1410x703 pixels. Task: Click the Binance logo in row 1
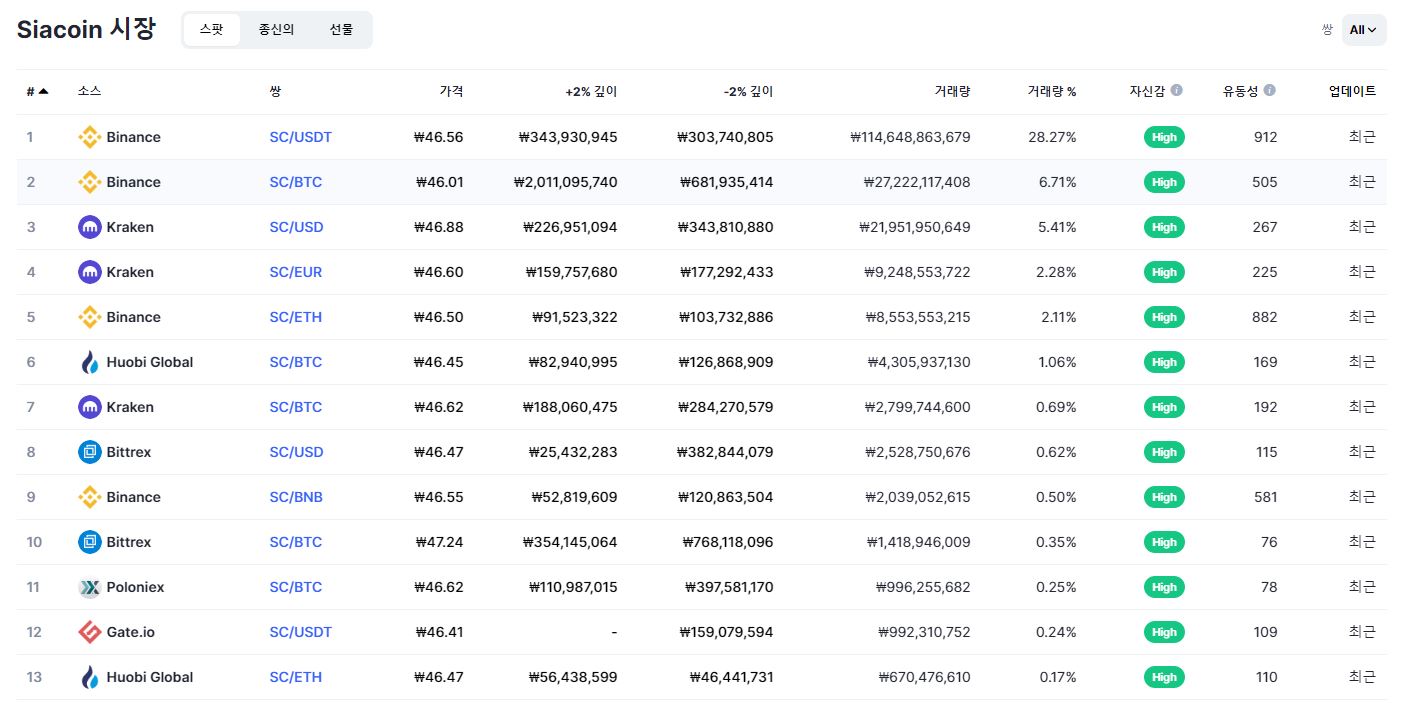[x=90, y=137]
